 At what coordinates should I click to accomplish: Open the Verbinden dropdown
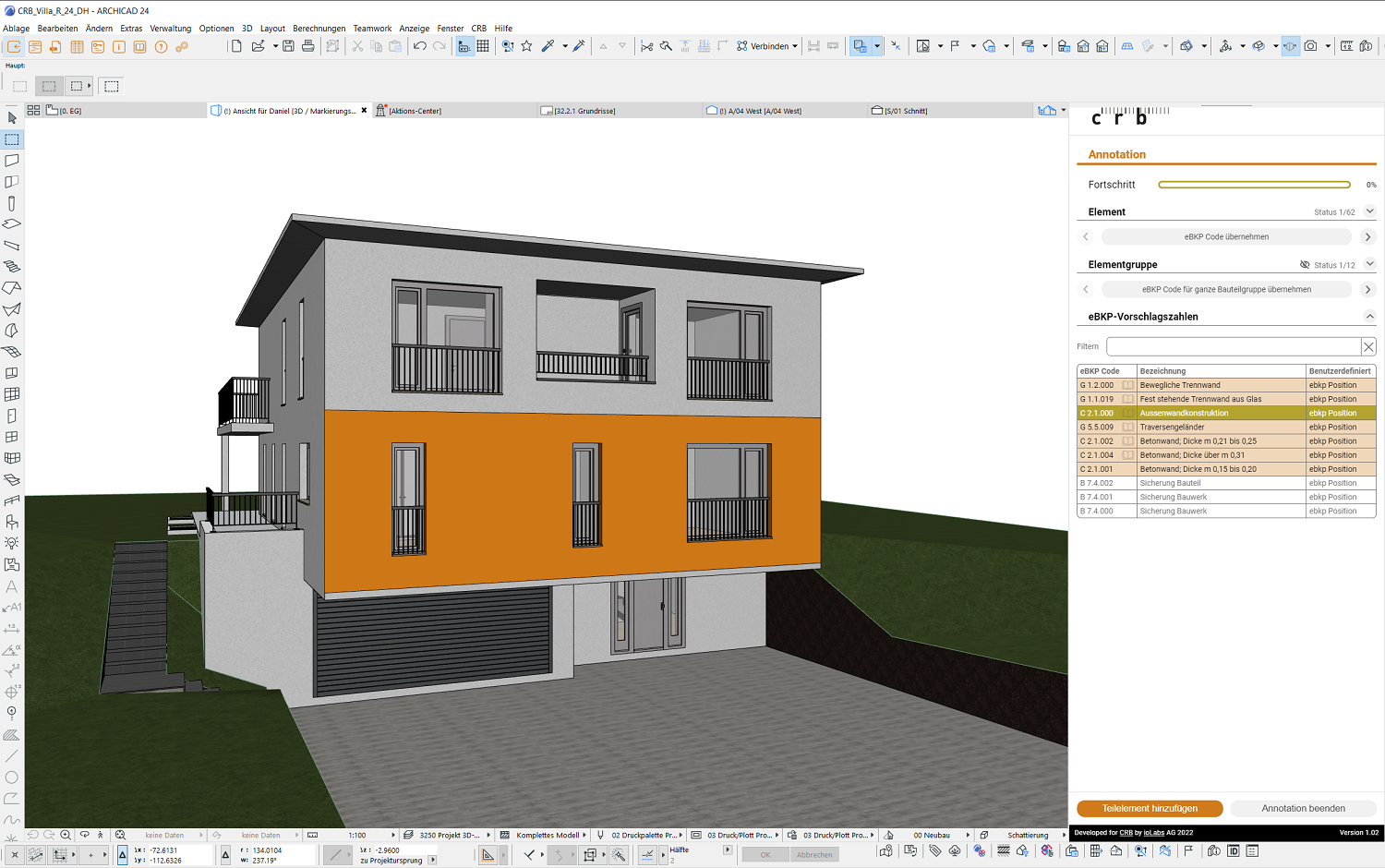(x=767, y=46)
